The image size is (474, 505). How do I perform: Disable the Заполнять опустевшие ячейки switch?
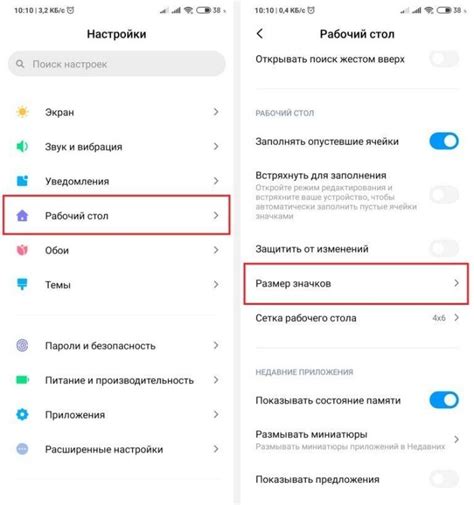[x=444, y=141]
